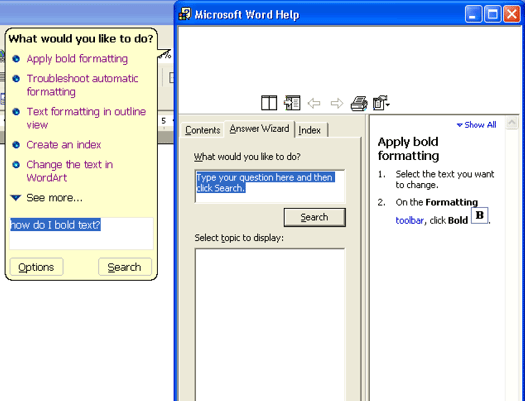Select the Answer Wizard tab

point(259,129)
